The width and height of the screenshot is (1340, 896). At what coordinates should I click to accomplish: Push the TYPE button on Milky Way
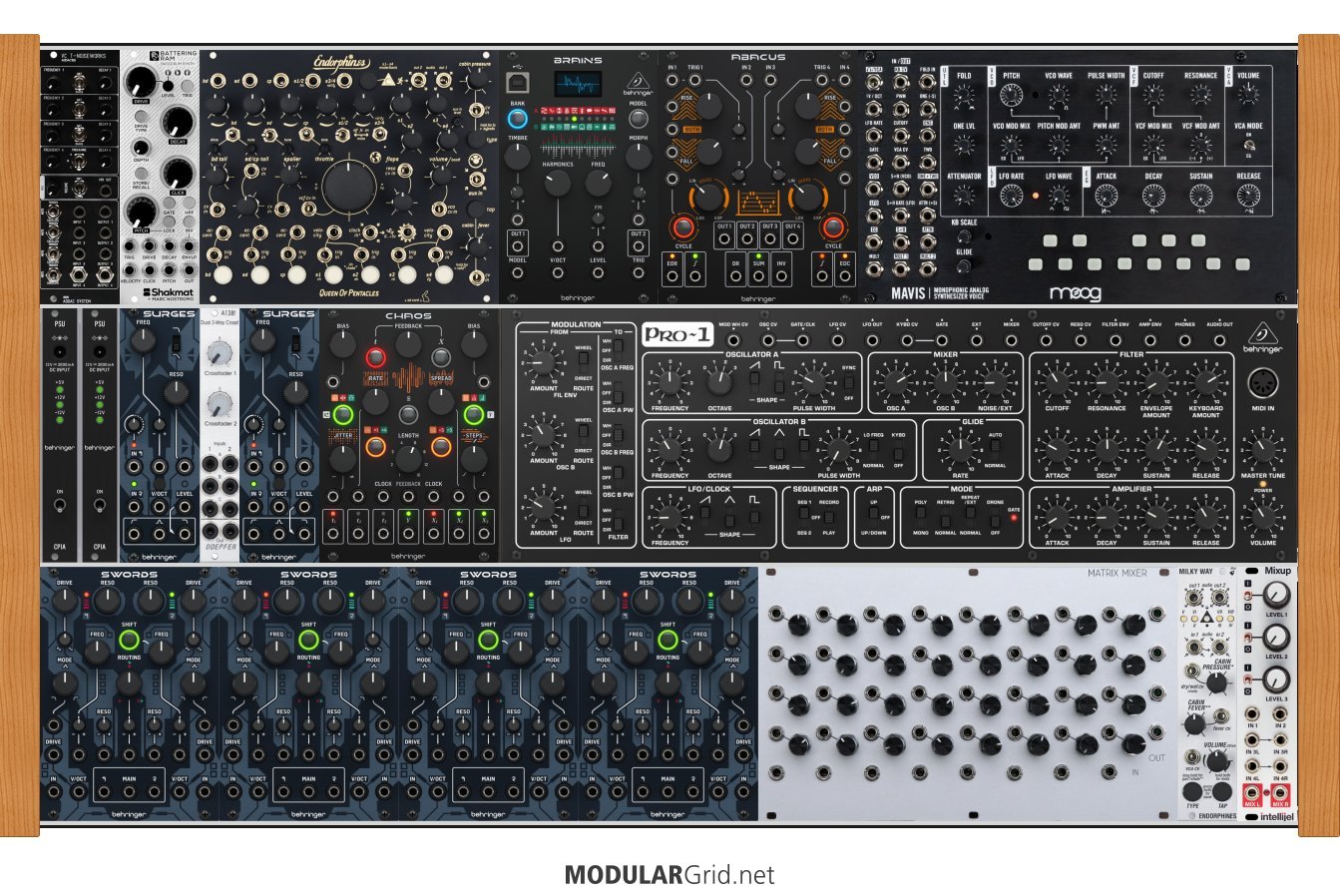tap(1192, 791)
